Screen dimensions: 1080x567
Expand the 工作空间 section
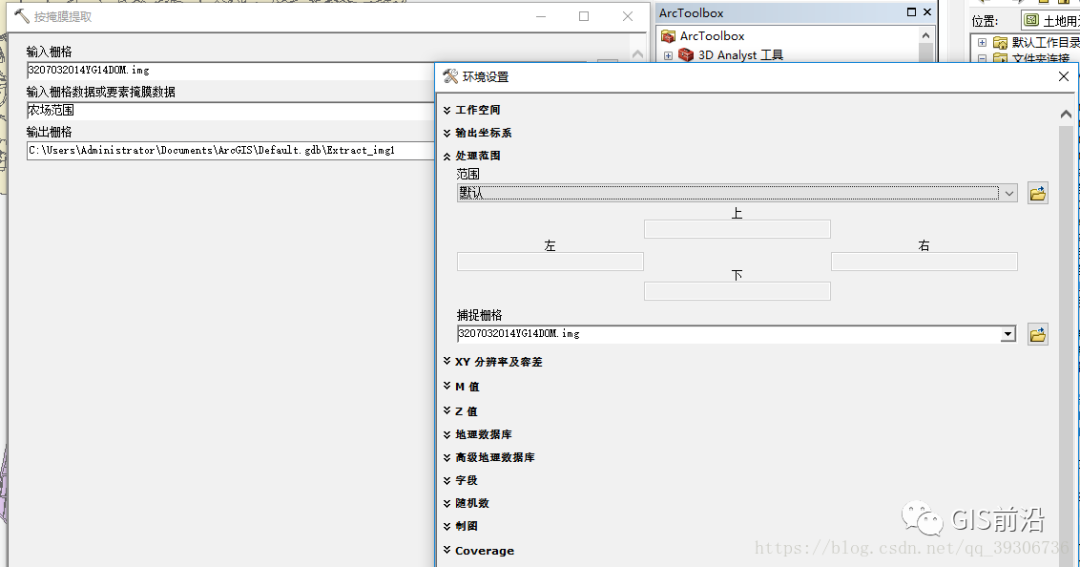coord(447,110)
